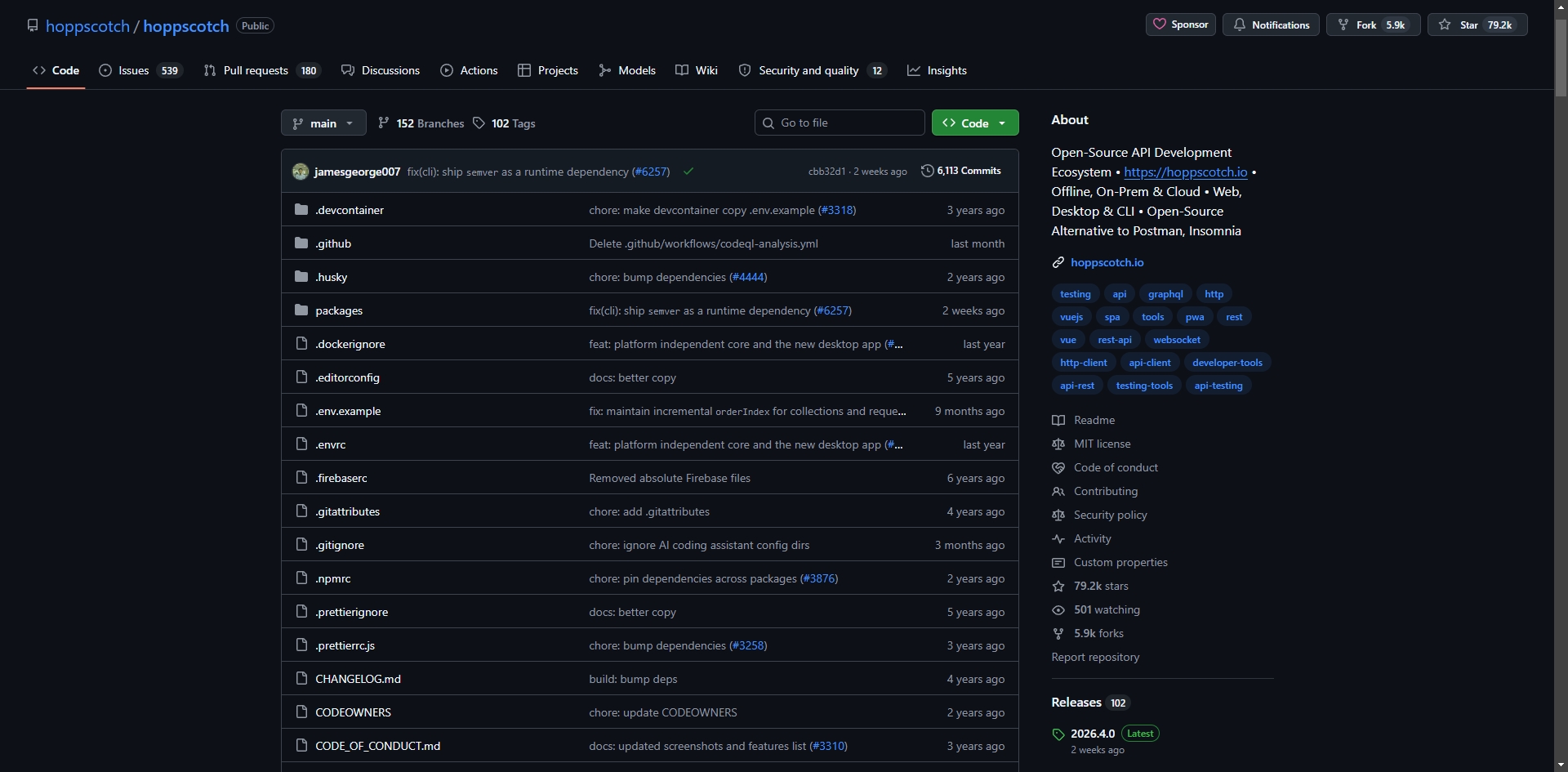Open commit link #6257 in latest commit bar

pos(651,172)
